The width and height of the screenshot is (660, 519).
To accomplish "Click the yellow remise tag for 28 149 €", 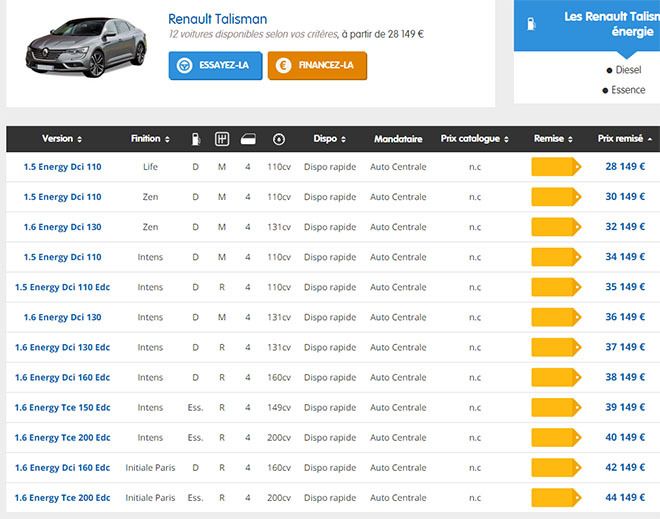I will coord(556,167).
